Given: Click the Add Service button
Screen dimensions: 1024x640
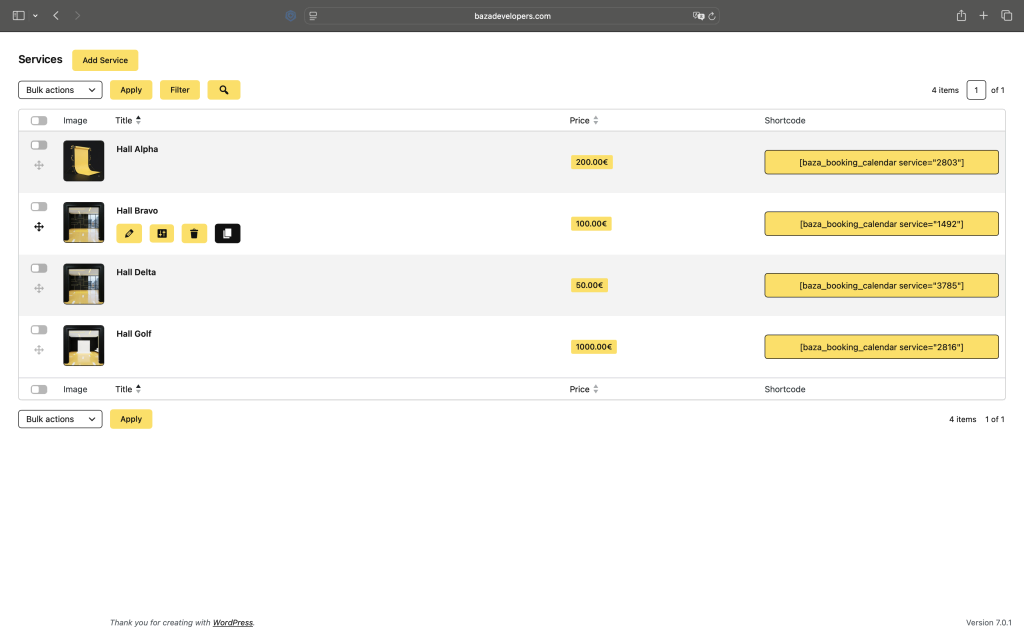Looking at the screenshot, I should (105, 60).
